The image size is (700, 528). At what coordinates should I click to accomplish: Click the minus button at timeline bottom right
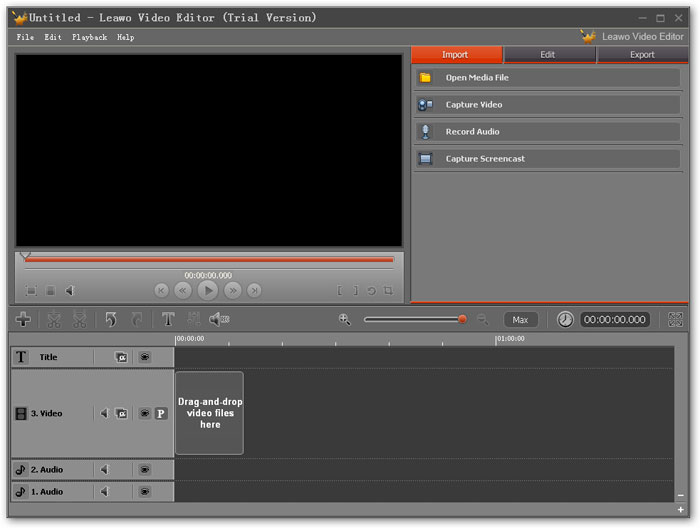point(680,495)
